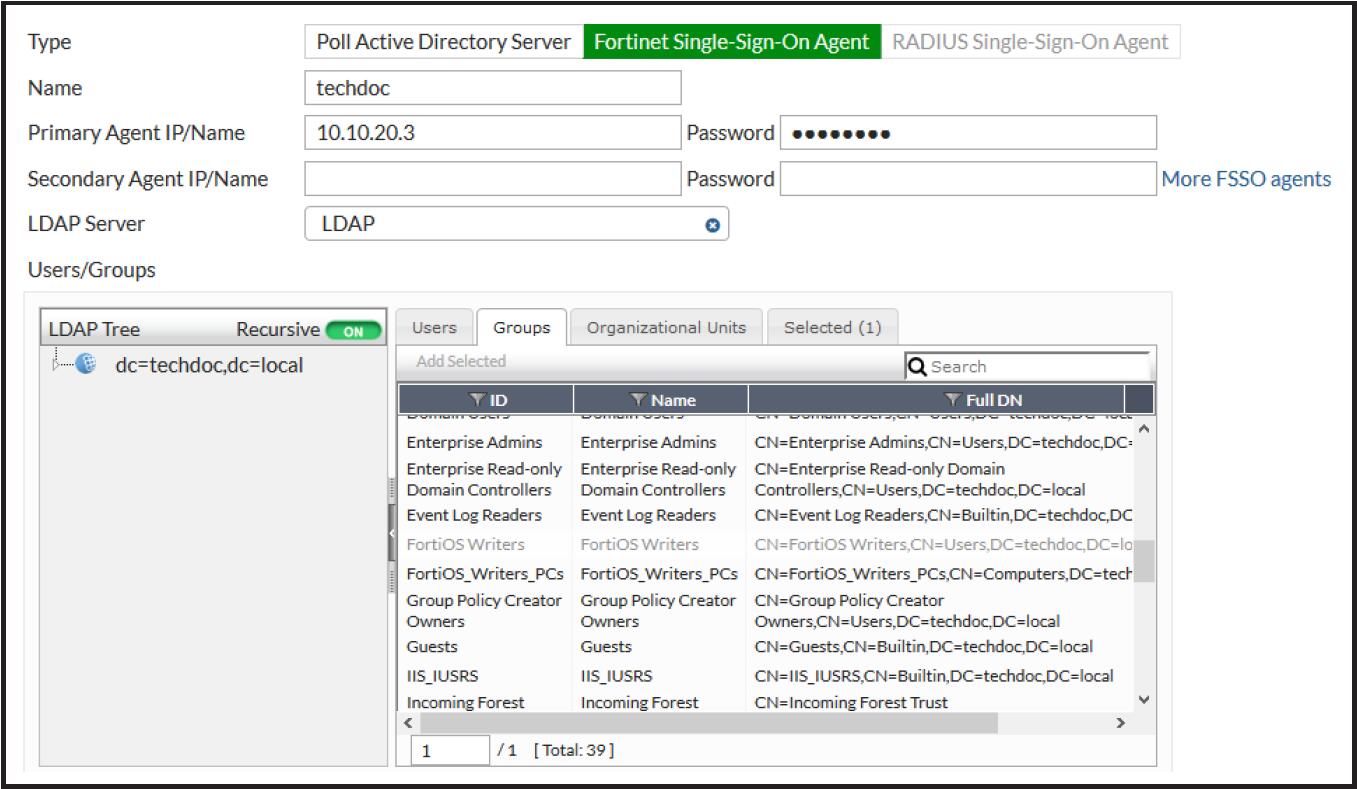
Task: Click the search magnifier icon
Action: pyautogui.click(x=917, y=366)
